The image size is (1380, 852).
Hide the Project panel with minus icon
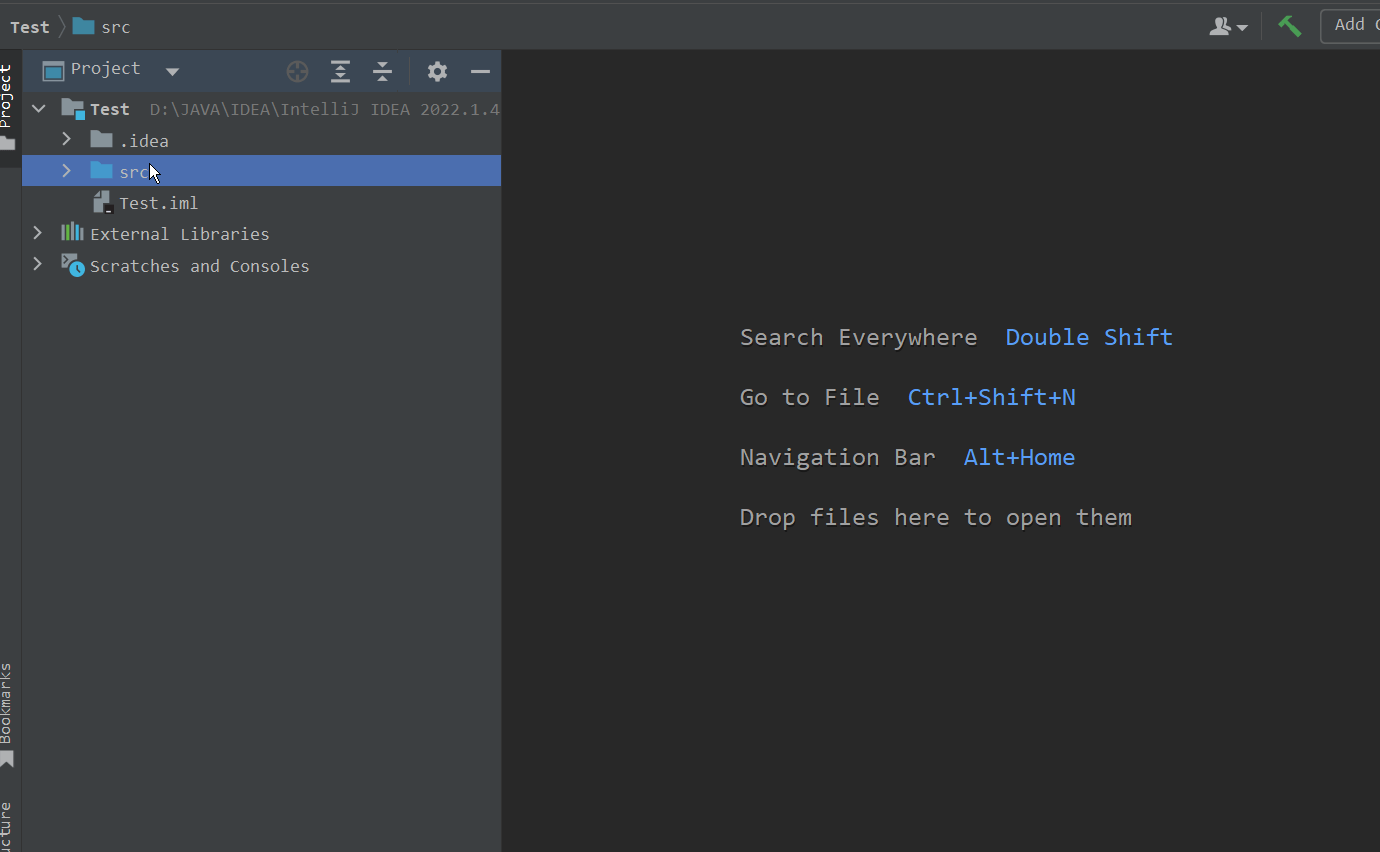480,71
